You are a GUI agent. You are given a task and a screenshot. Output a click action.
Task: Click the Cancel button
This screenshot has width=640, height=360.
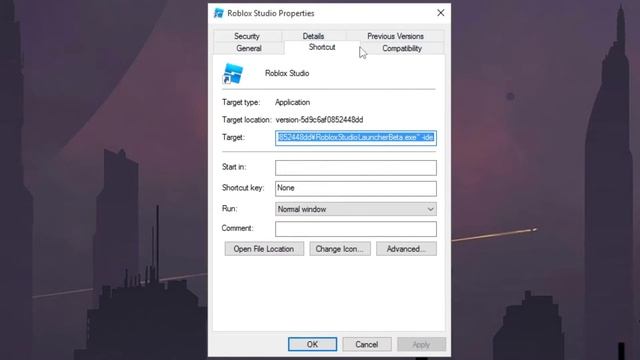[x=367, y=344]
